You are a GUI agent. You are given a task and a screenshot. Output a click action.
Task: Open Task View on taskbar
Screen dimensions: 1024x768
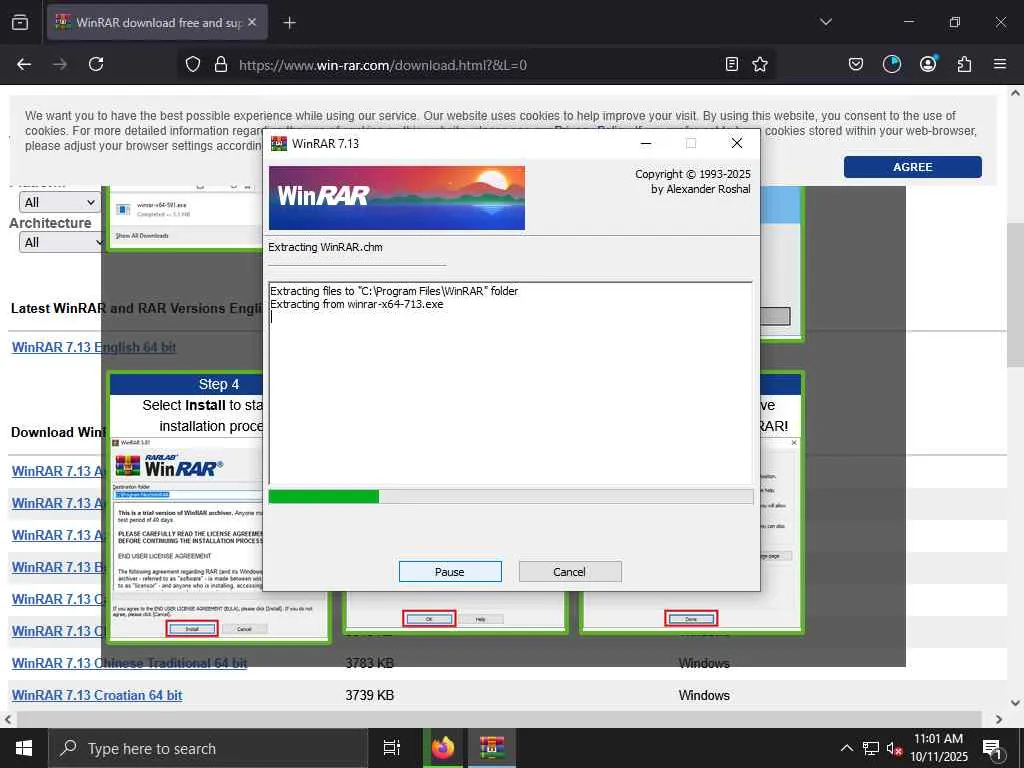pos(392,748)
